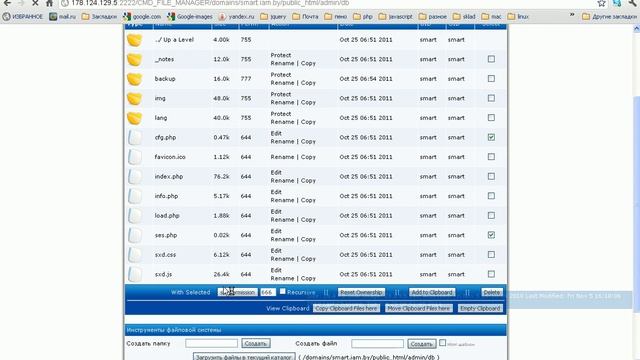
Task: Click the Delete button
Action: pos(492,292)
